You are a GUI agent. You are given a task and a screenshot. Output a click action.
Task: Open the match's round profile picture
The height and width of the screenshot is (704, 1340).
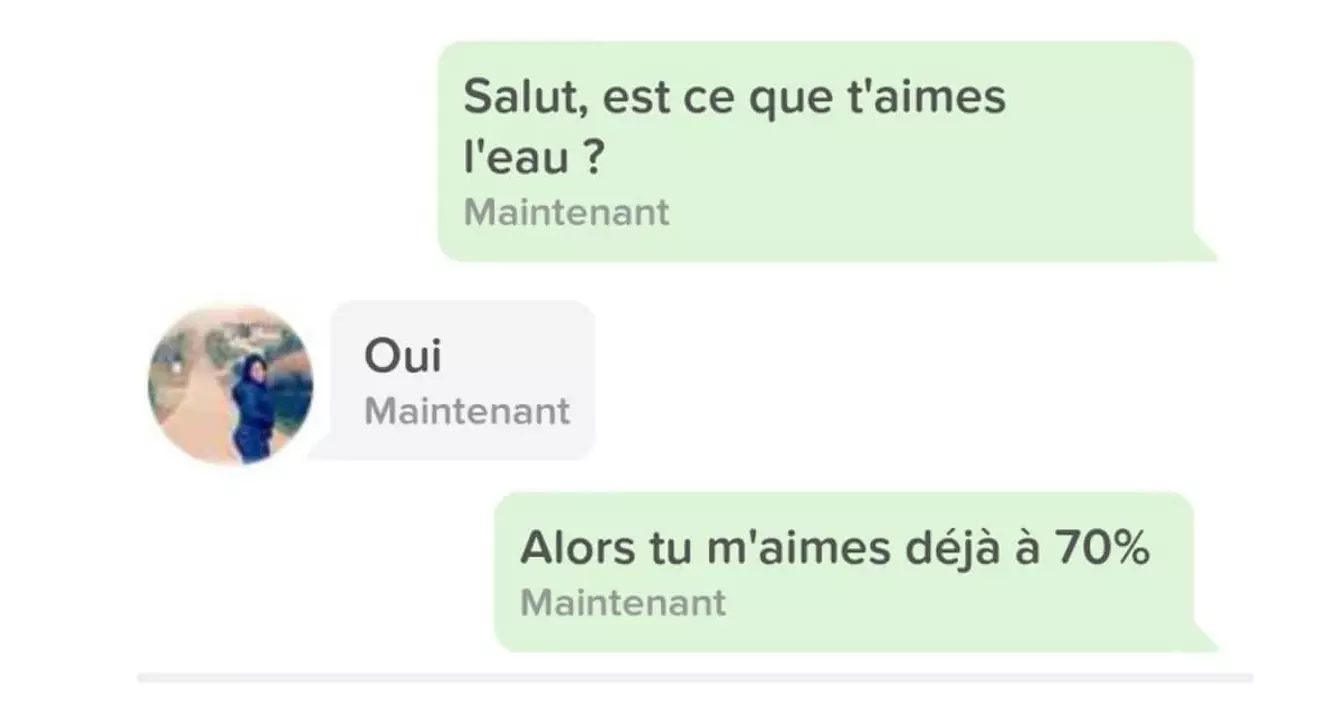click(231, 385)
